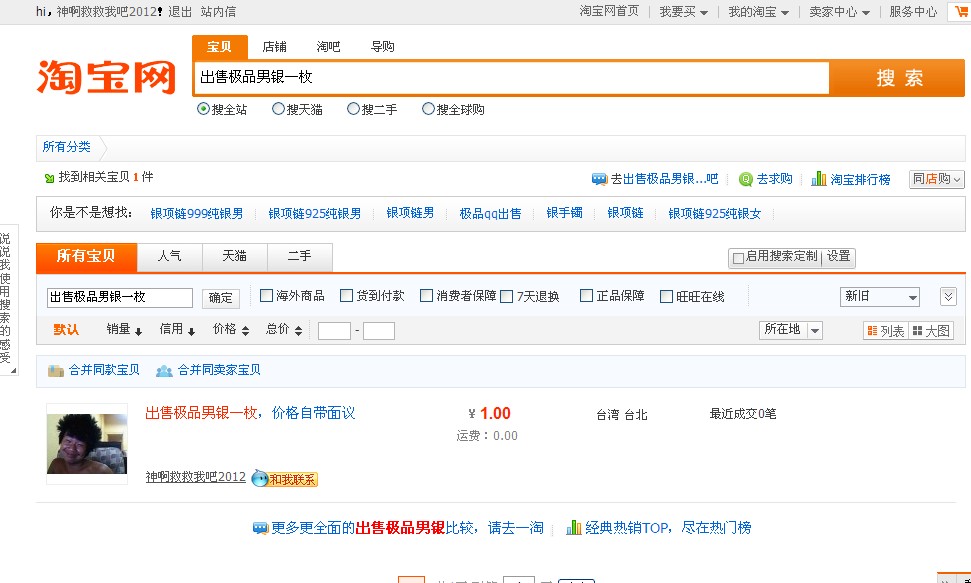Viewport: 971px width, 583px height.
Task: Switch to 大图 grid view
Action: pyautogui.click(x=931, y=331)
